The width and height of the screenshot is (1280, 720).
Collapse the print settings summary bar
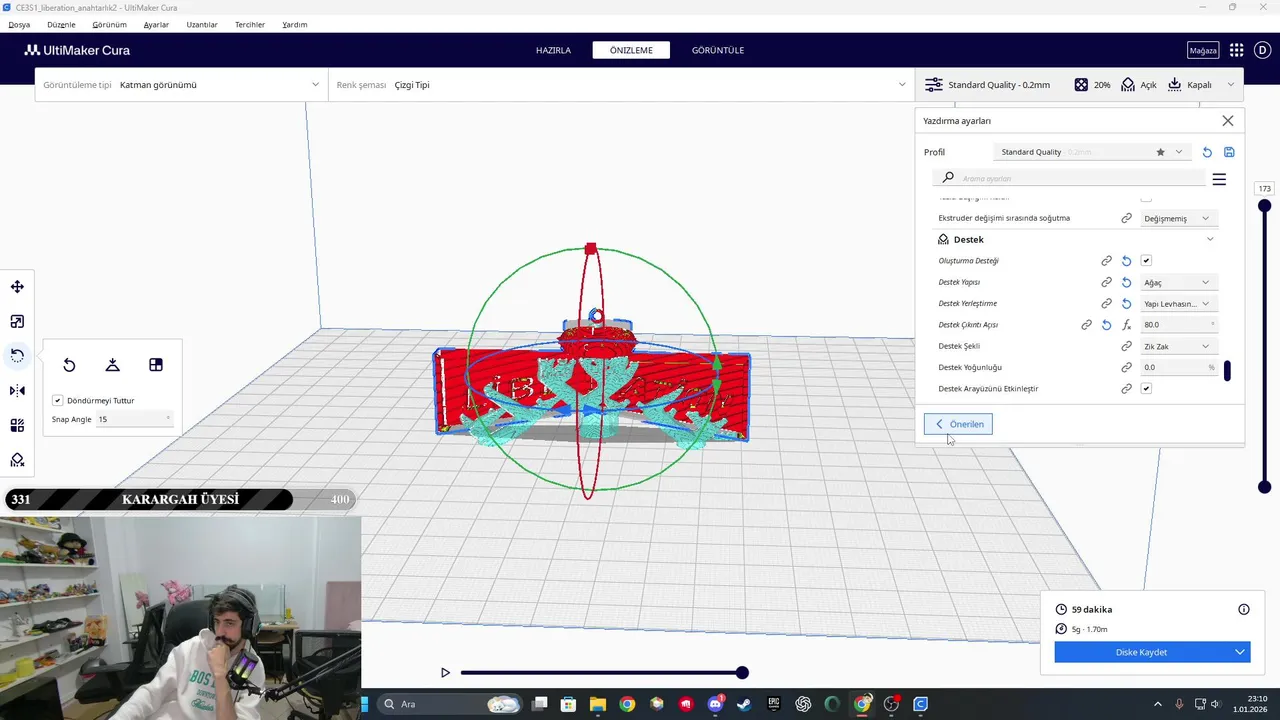[1231, 85]
